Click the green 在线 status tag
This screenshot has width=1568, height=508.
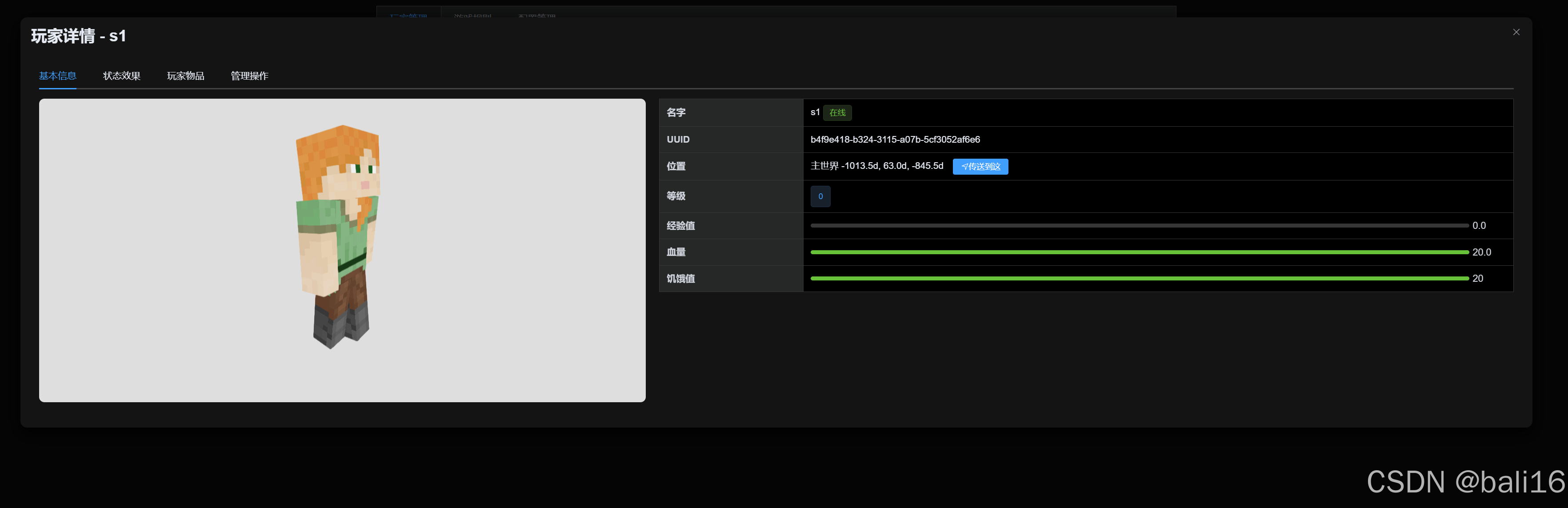pyautogui.click(x=837, y=112)
